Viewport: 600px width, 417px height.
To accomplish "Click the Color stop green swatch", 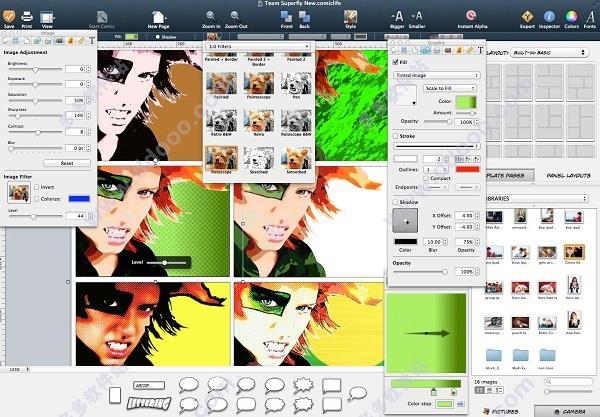I will tap(444, 404).
